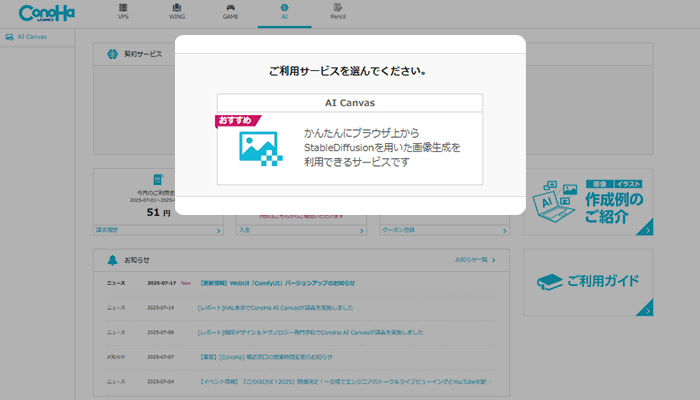Click the arrow on 作成例のご紹介 banner
The height and width of the screenshot is (400, 700).
coord(645,228)
